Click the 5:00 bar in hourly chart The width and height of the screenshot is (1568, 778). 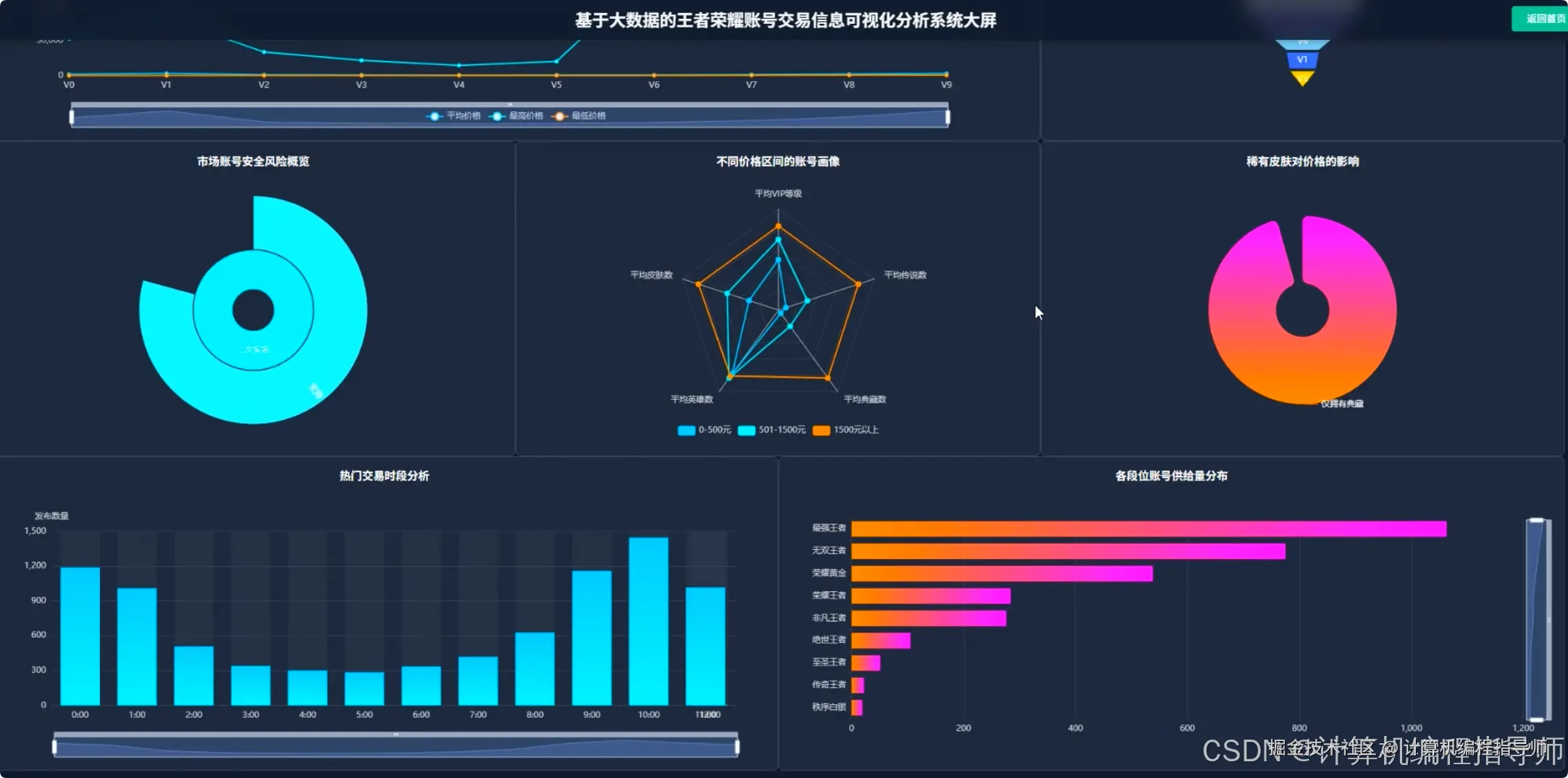[x=364, y=688]
